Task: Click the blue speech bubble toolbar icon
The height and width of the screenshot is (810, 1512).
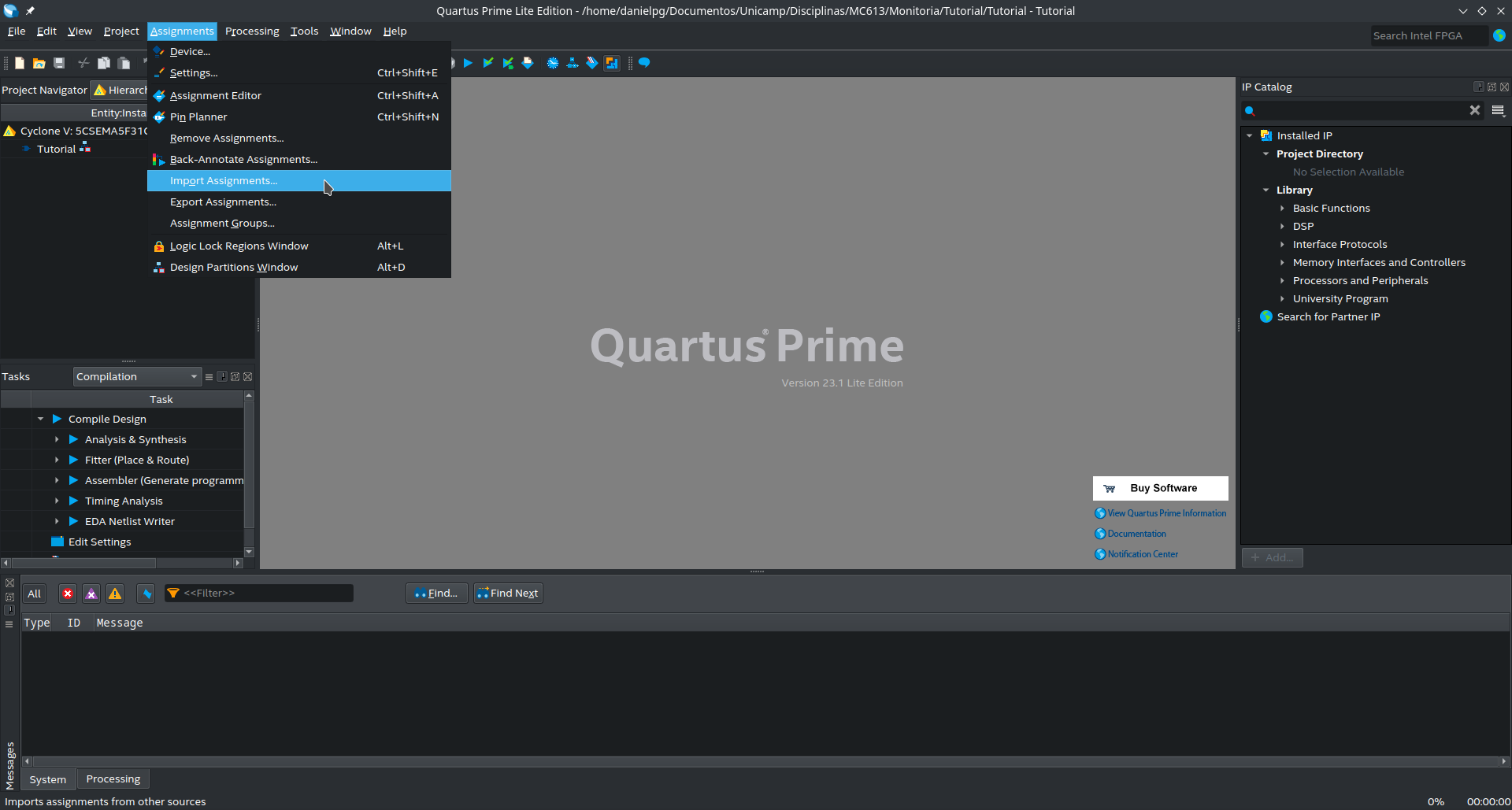Action: coord(644,63)
